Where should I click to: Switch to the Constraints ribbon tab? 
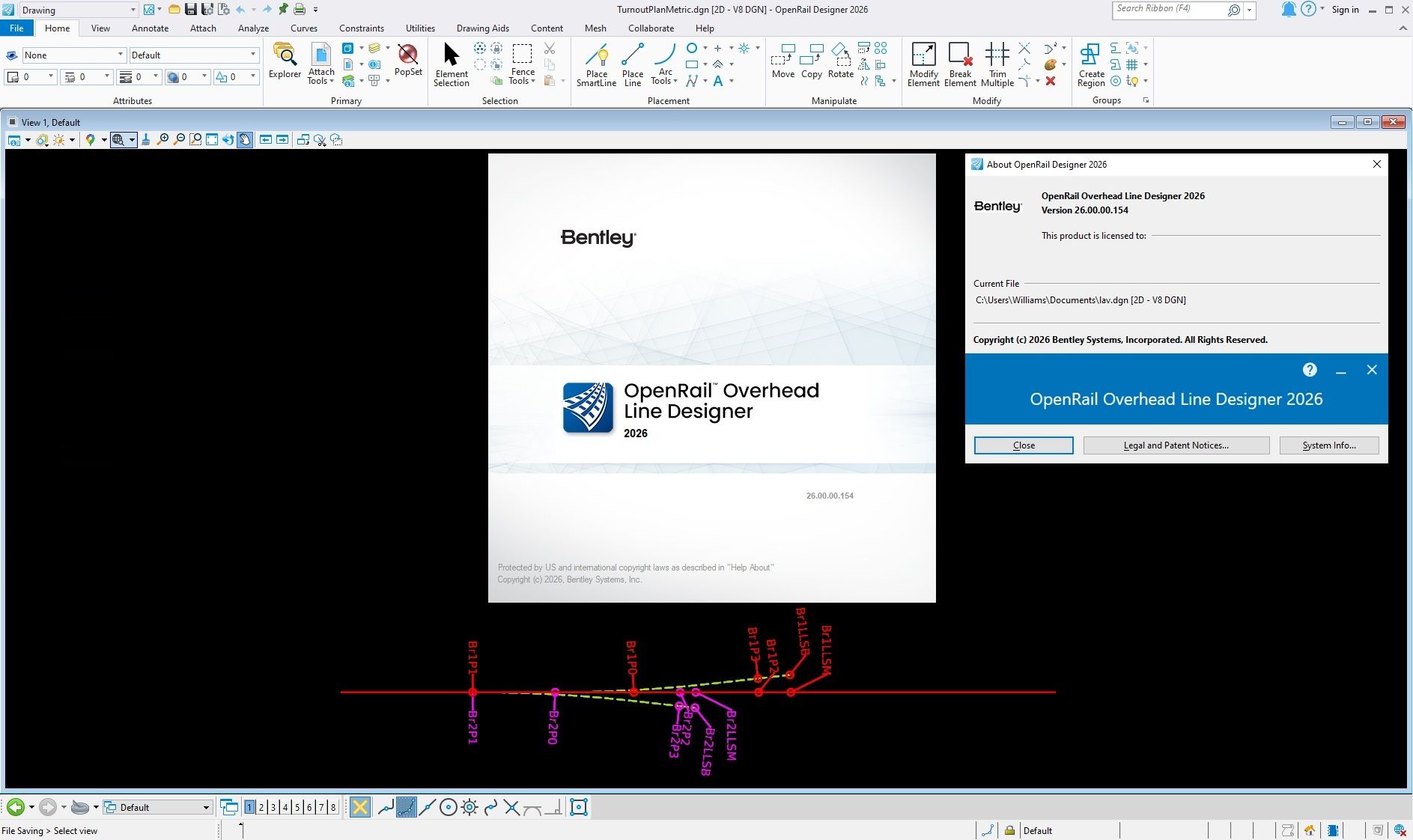click(x=361, y=28)
